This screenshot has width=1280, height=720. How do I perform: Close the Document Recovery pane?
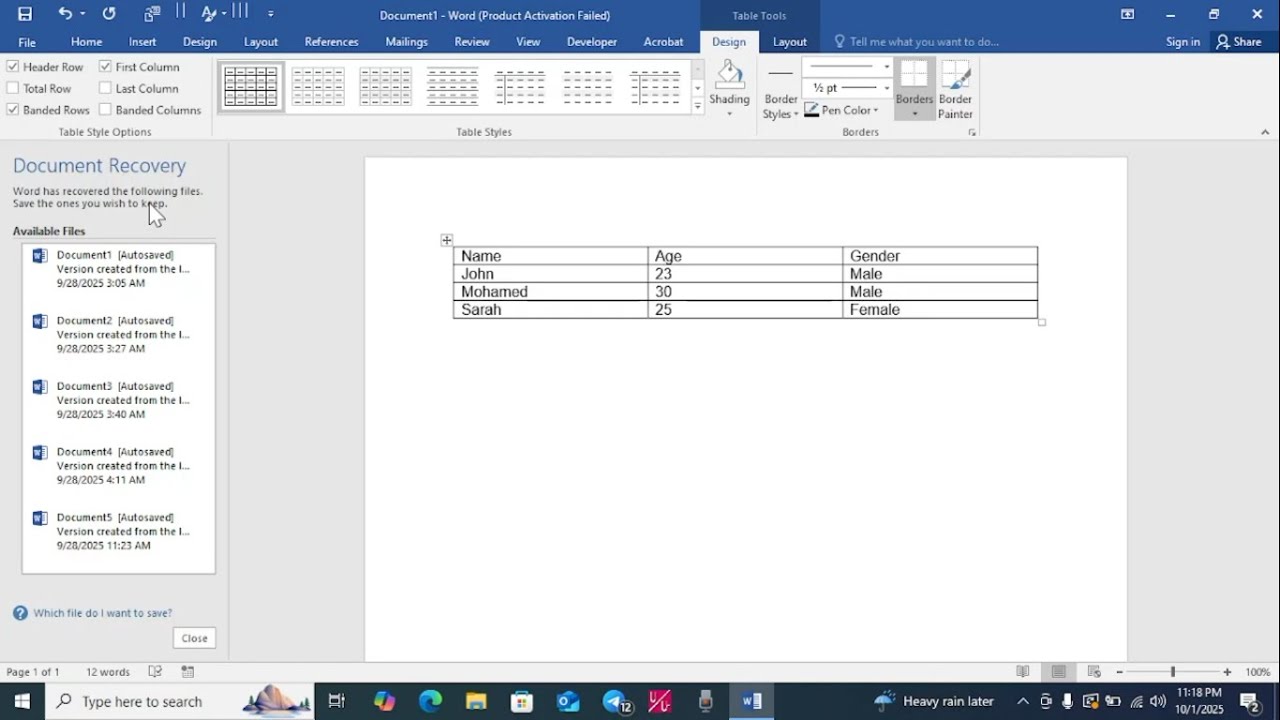[x=194, y=638]
